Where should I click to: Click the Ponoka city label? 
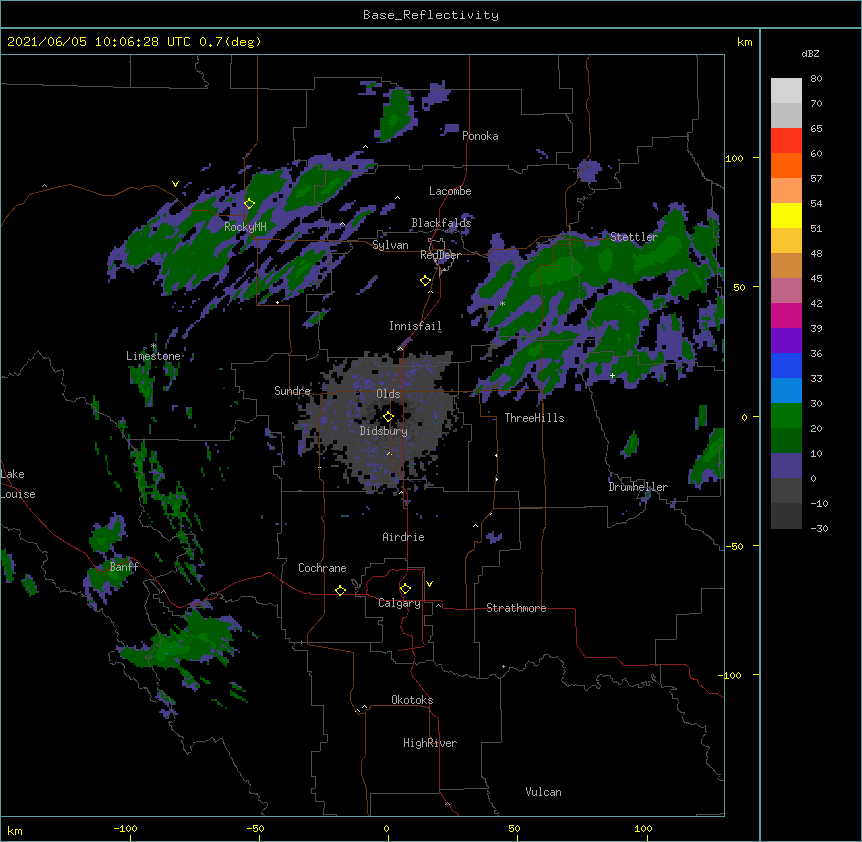[x=480, y=136]
